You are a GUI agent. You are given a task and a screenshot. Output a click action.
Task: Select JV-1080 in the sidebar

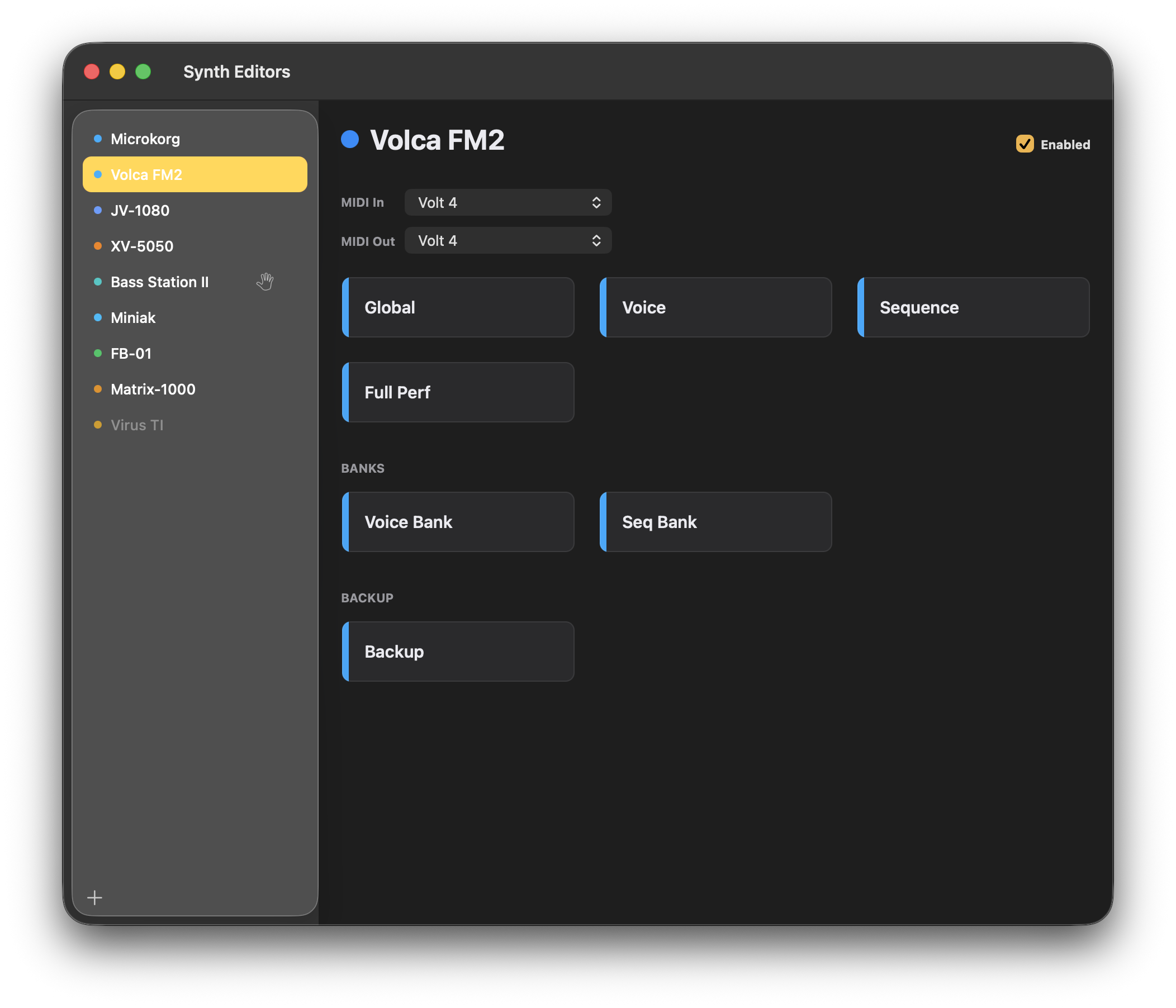pos(195,211)
